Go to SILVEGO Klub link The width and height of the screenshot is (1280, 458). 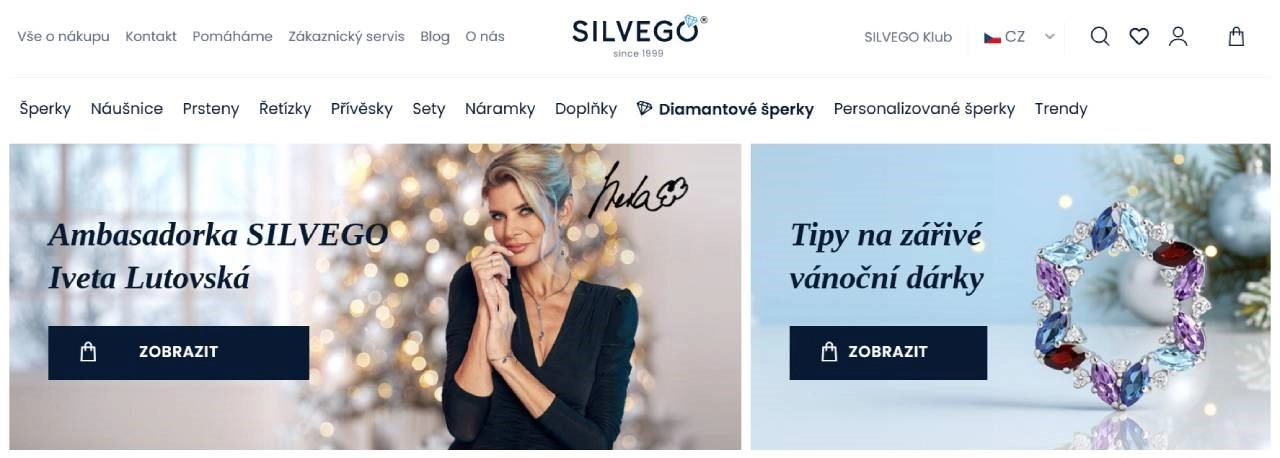[908, 37]
